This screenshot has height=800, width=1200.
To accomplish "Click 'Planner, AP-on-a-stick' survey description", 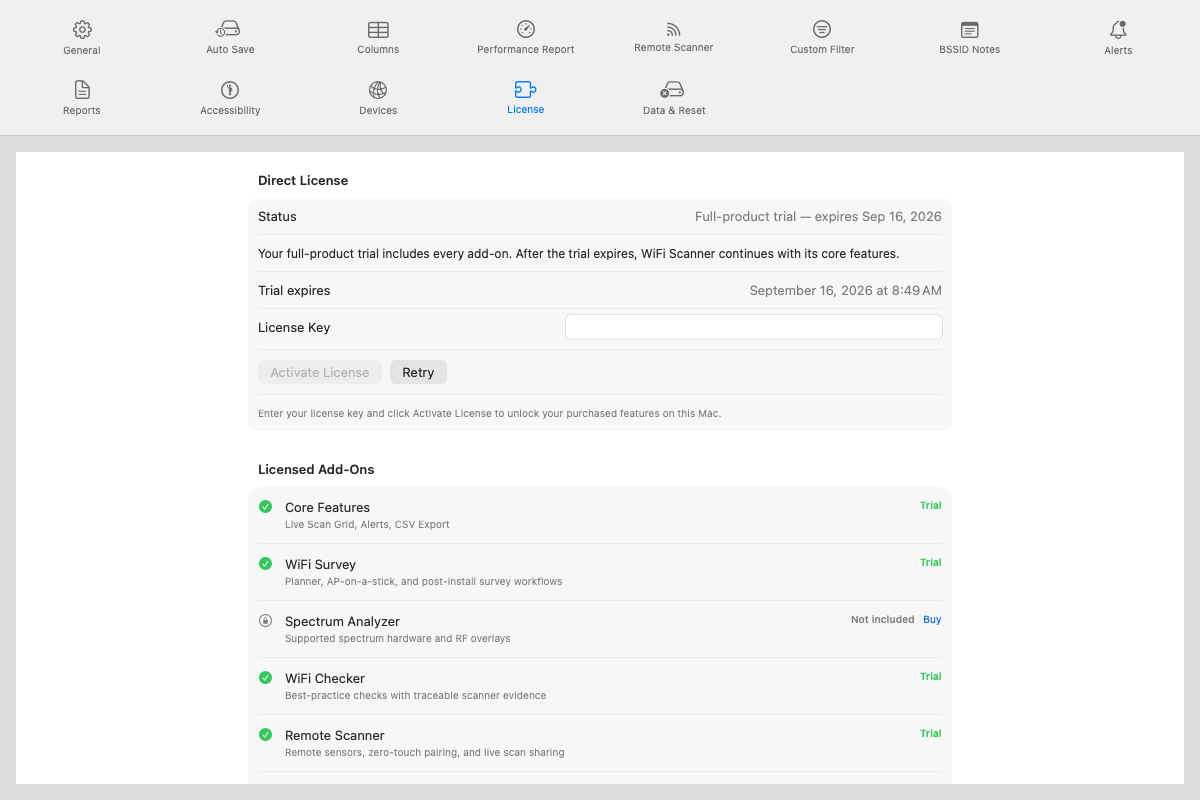I will click(x=423, y=582).
